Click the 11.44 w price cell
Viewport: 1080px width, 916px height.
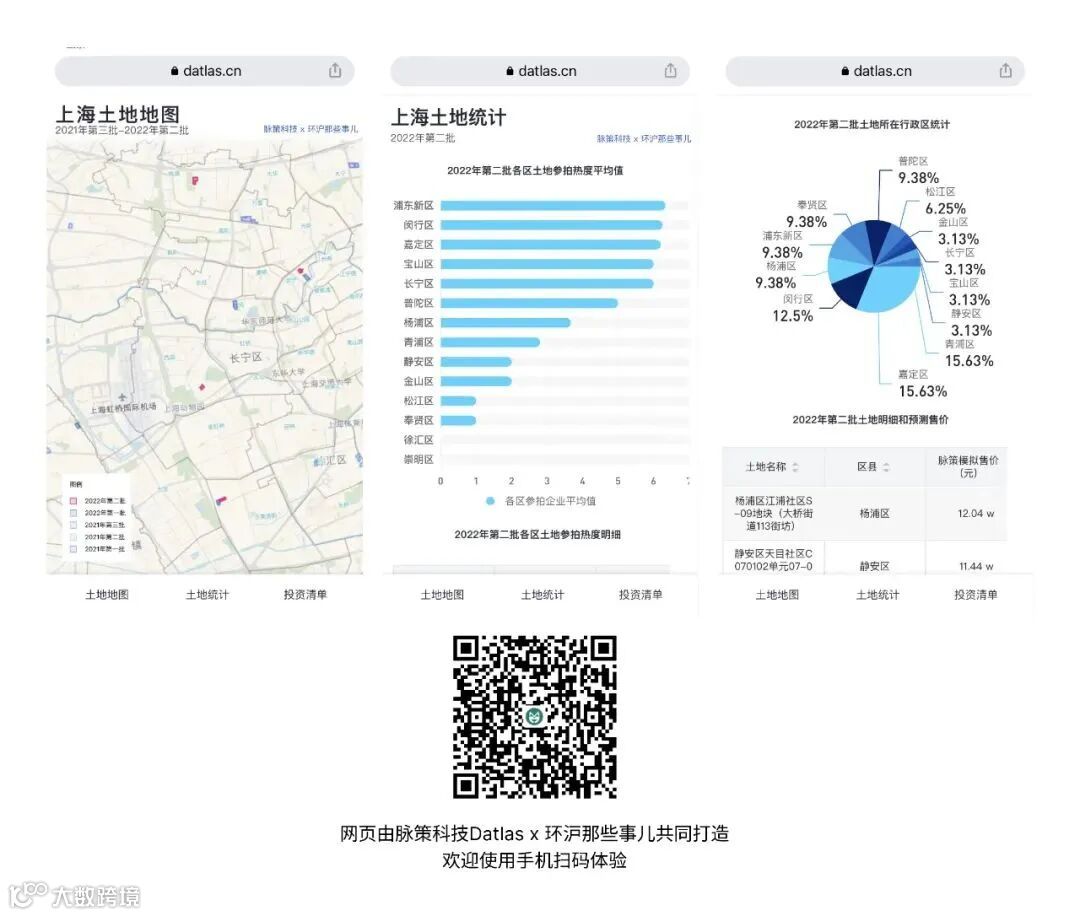(976, 566)
